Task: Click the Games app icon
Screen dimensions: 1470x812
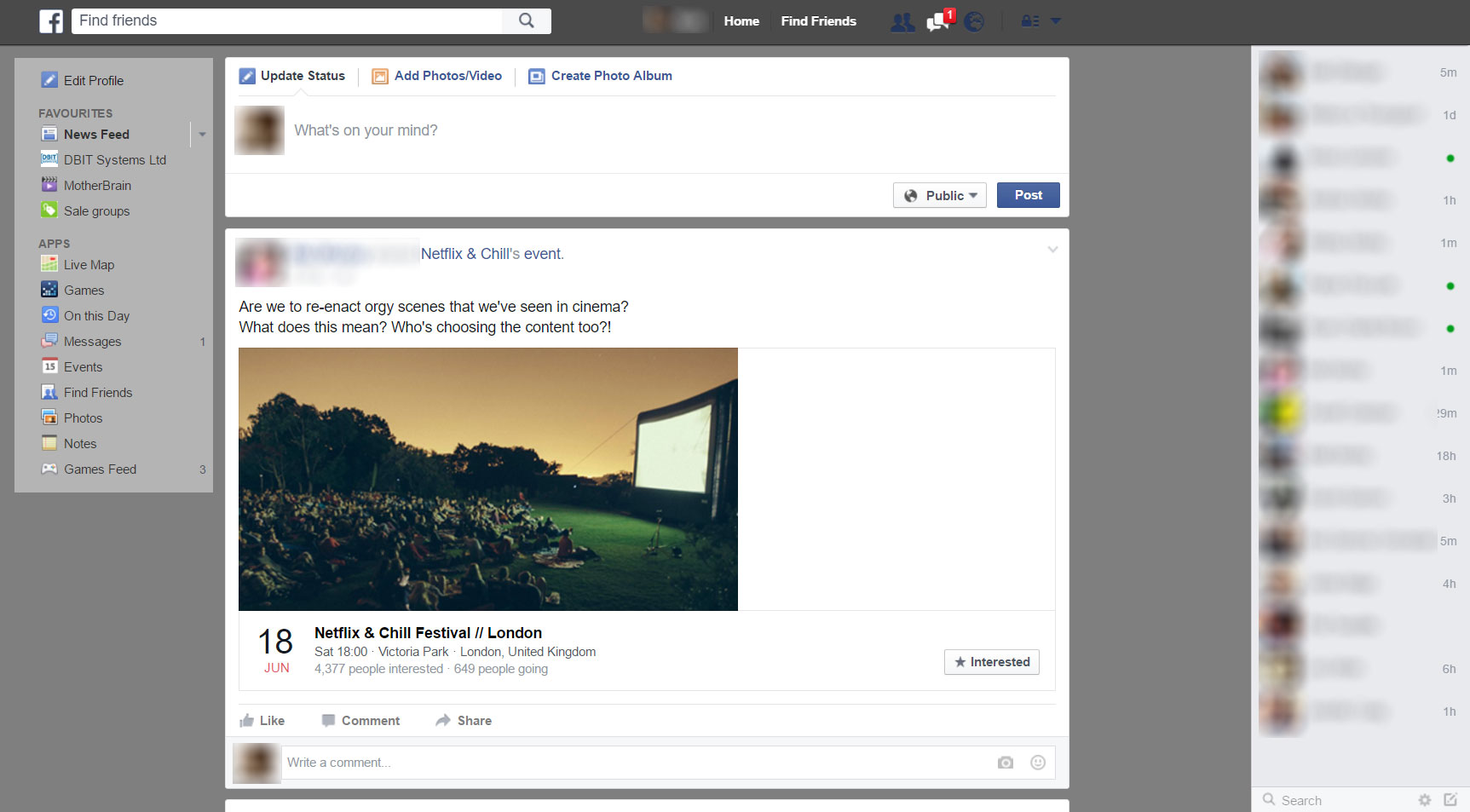Action: pyautogui.click(x=49, y=290)
